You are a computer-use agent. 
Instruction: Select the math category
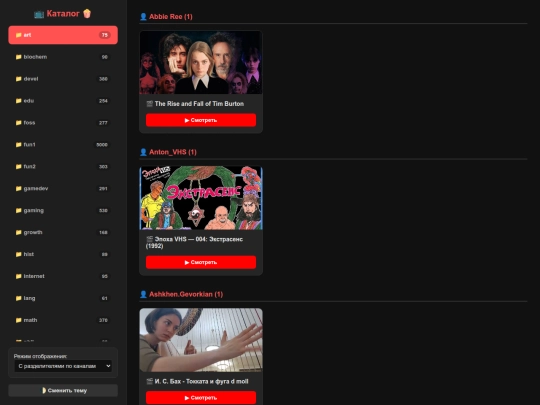pos(63,320)
